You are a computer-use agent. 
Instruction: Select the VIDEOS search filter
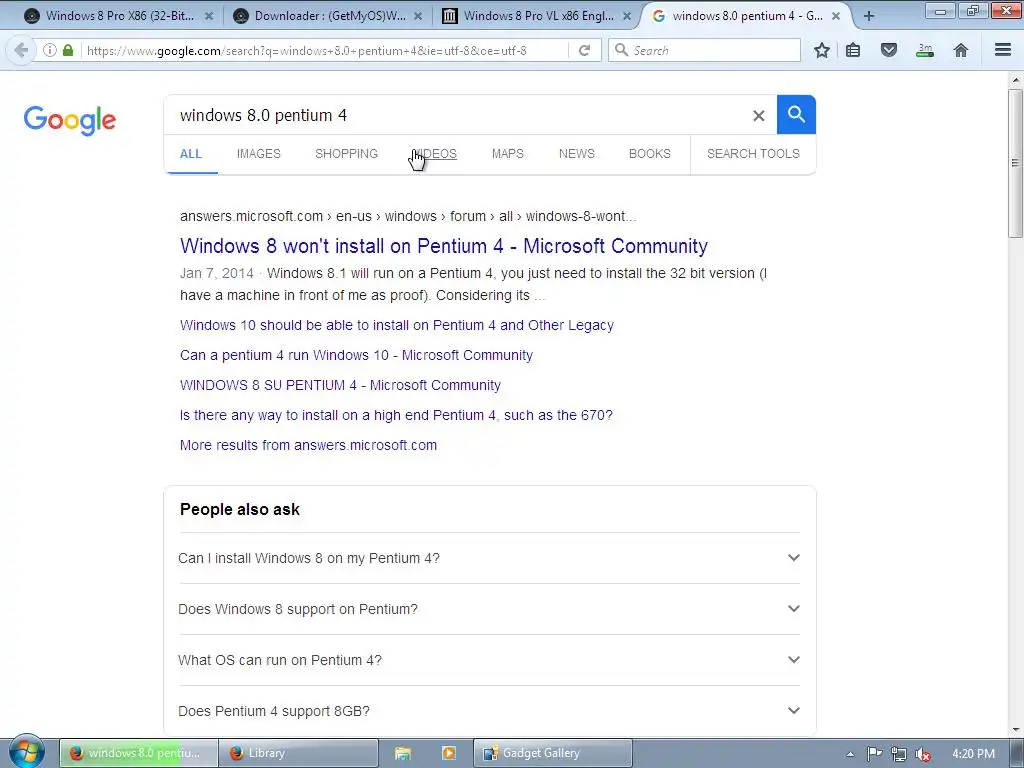[x=434, y=154]
